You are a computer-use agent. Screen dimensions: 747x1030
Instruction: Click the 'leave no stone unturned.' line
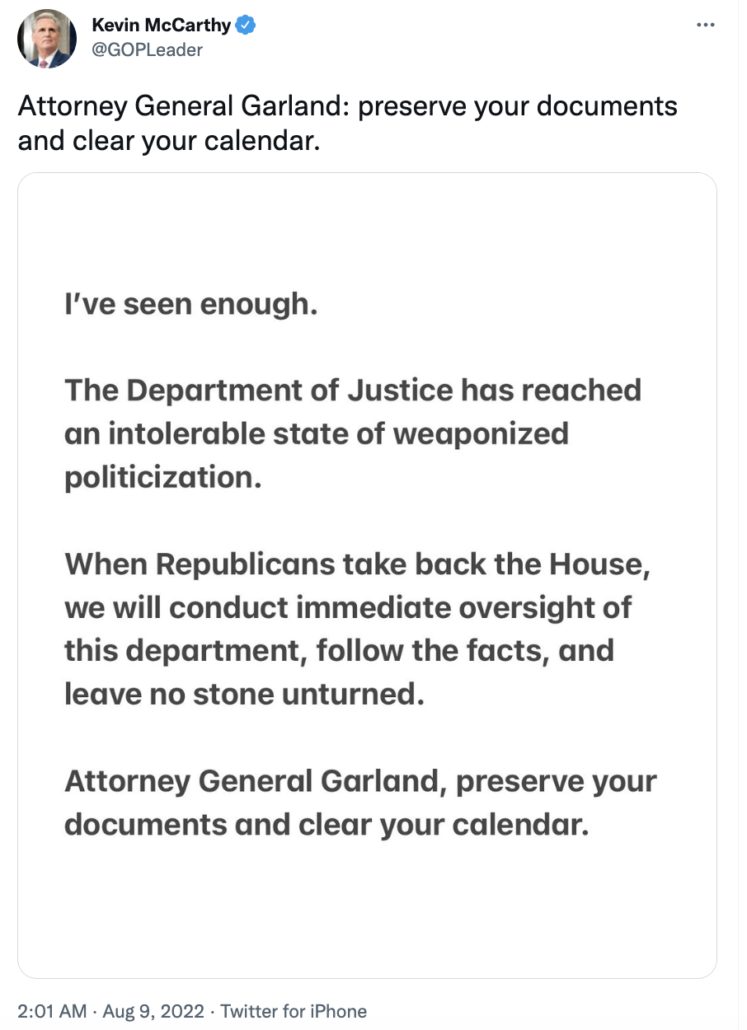(x=244, y=694)
